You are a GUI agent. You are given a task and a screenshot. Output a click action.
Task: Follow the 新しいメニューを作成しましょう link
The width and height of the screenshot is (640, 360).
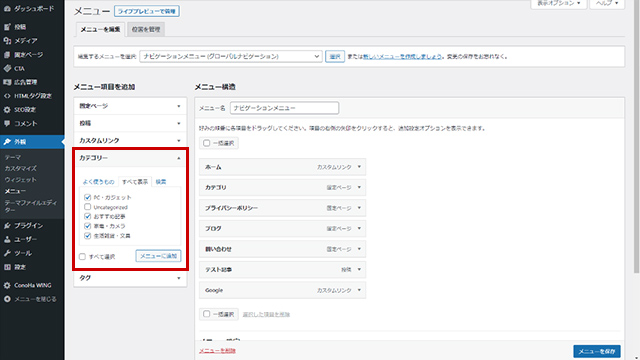pyautogui.click(x=402, y=56)
